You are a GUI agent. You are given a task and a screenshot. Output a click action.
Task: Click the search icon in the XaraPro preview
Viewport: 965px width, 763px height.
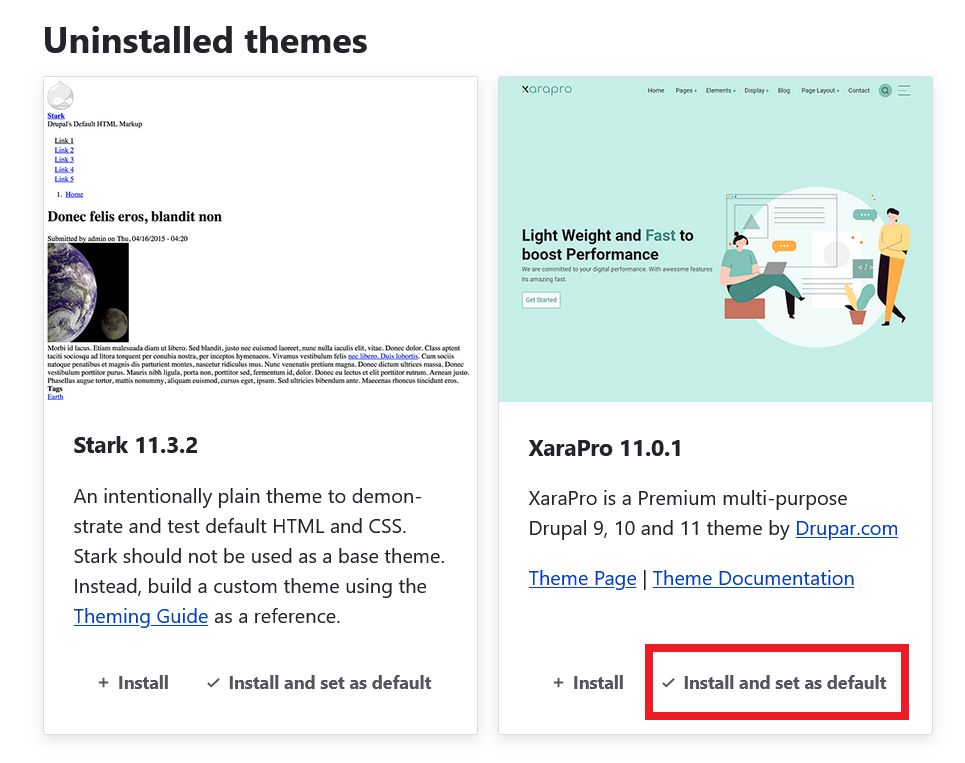point(885,90)
